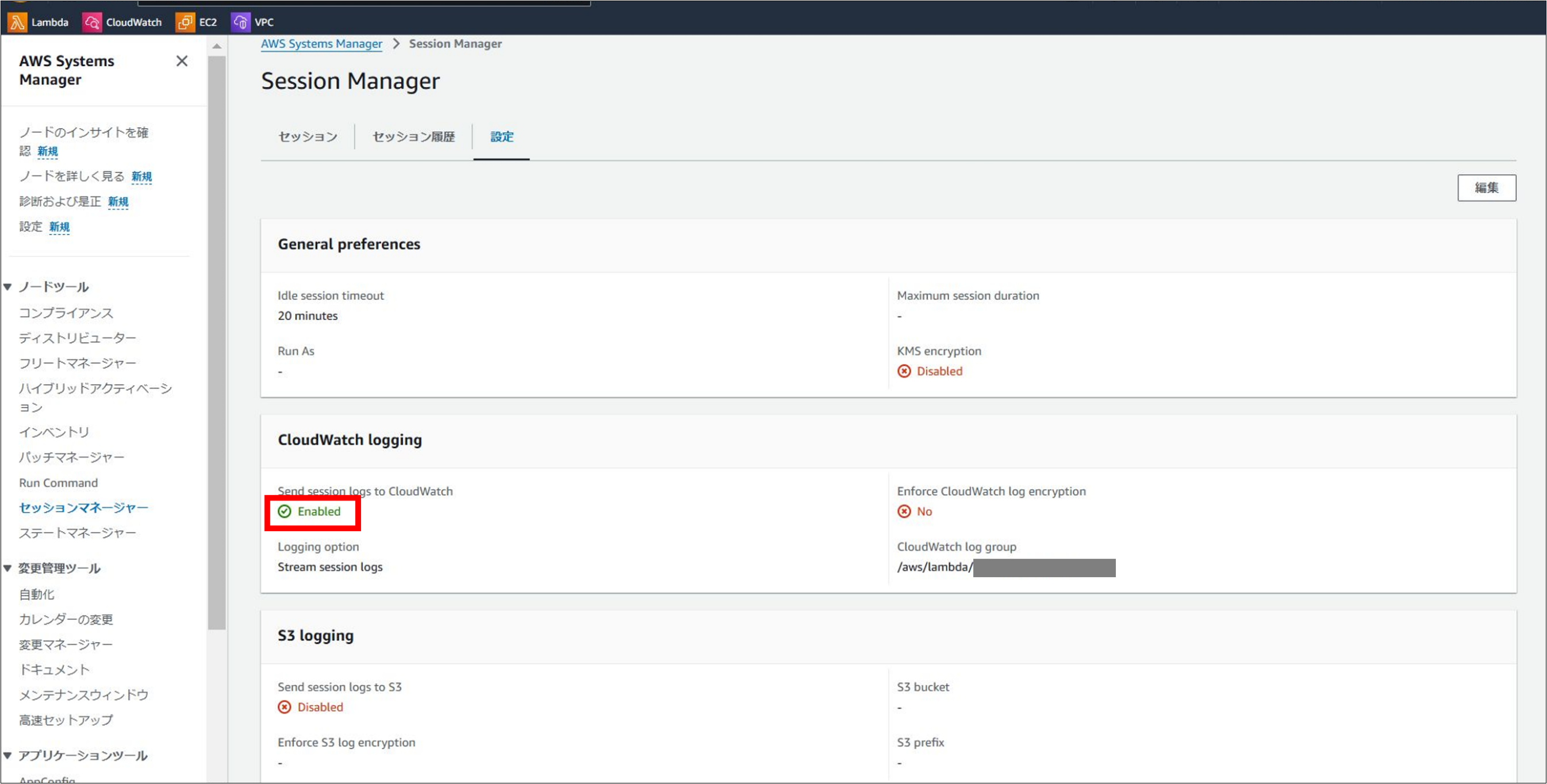Open Run Command in sidebar
The image size is (1547, 784).
(x=58, y=483)
